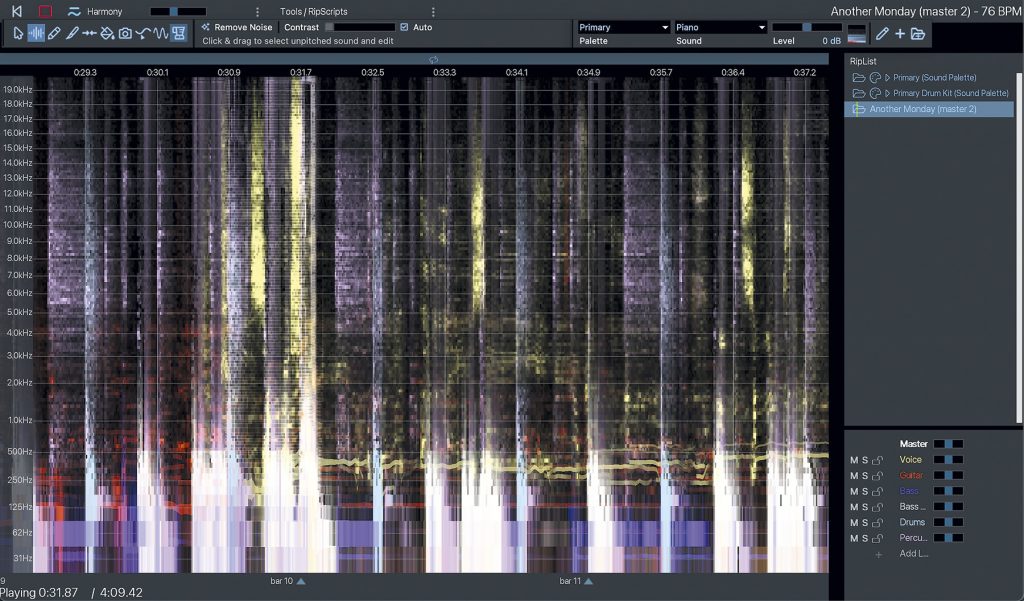Unlock the Guitar layer padlock
1024x601 pixels.
point(878,475)
